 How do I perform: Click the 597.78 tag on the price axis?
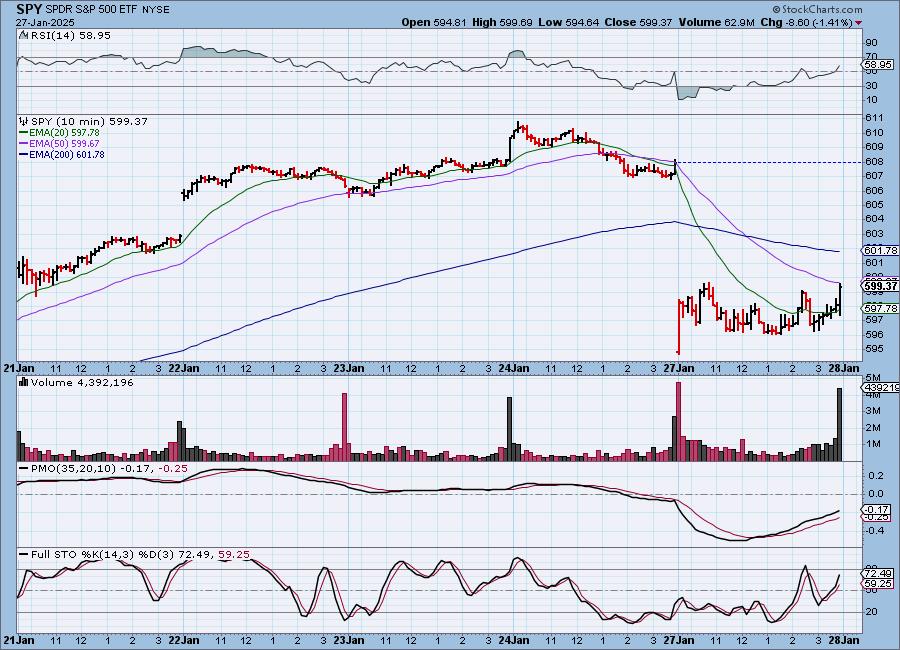point(880,308)
